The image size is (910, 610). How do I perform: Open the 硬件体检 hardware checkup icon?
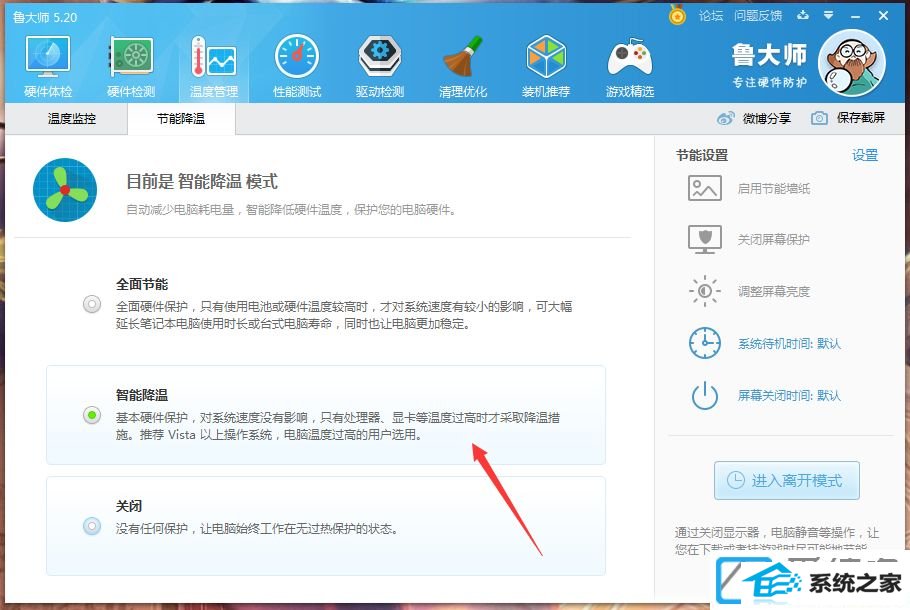[x=48, y=56]
